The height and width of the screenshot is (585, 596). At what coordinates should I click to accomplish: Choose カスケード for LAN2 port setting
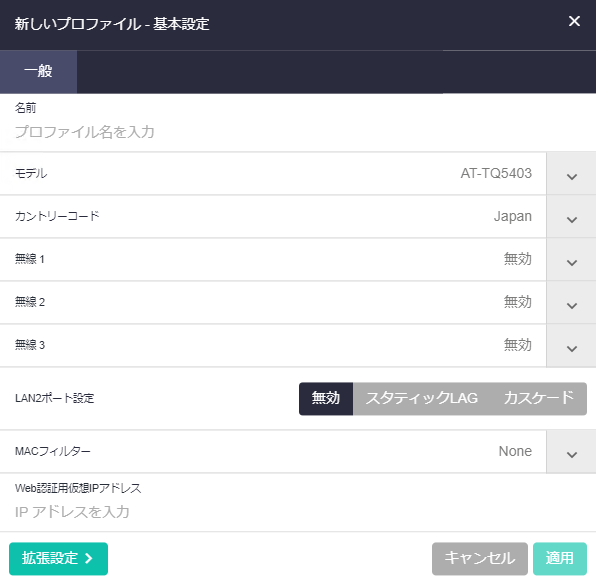coord(538,399)
